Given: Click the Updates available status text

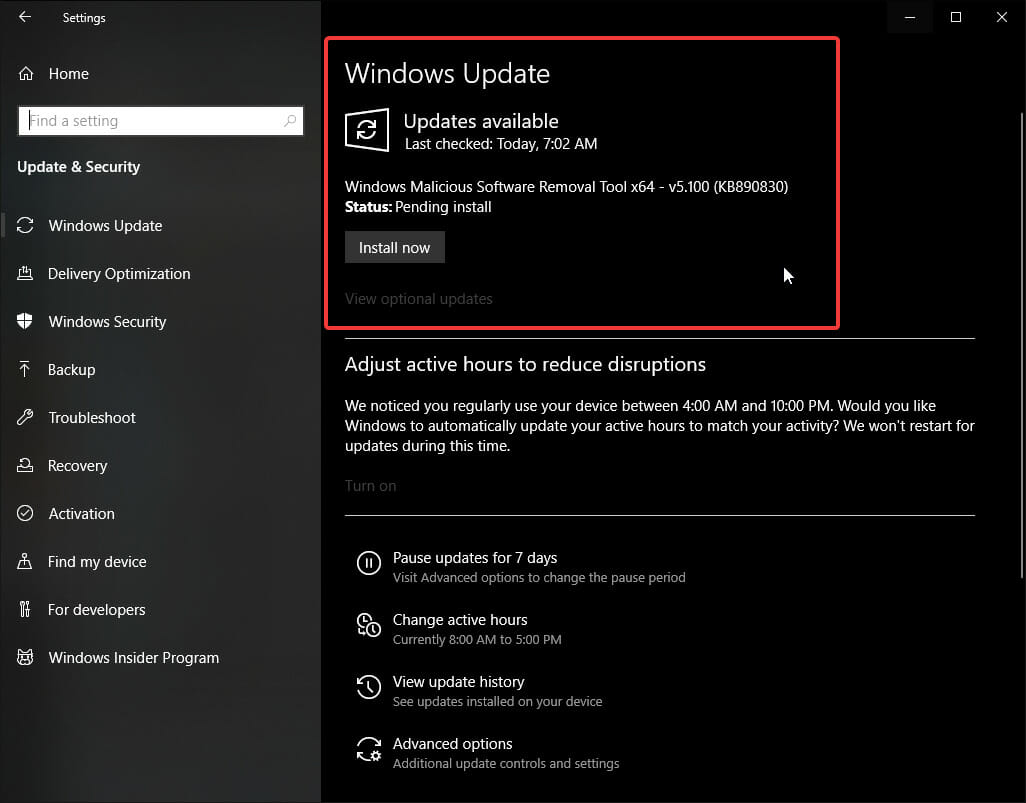Looking at the screenshot, I should pyautogui.click(x=481, y=121).
